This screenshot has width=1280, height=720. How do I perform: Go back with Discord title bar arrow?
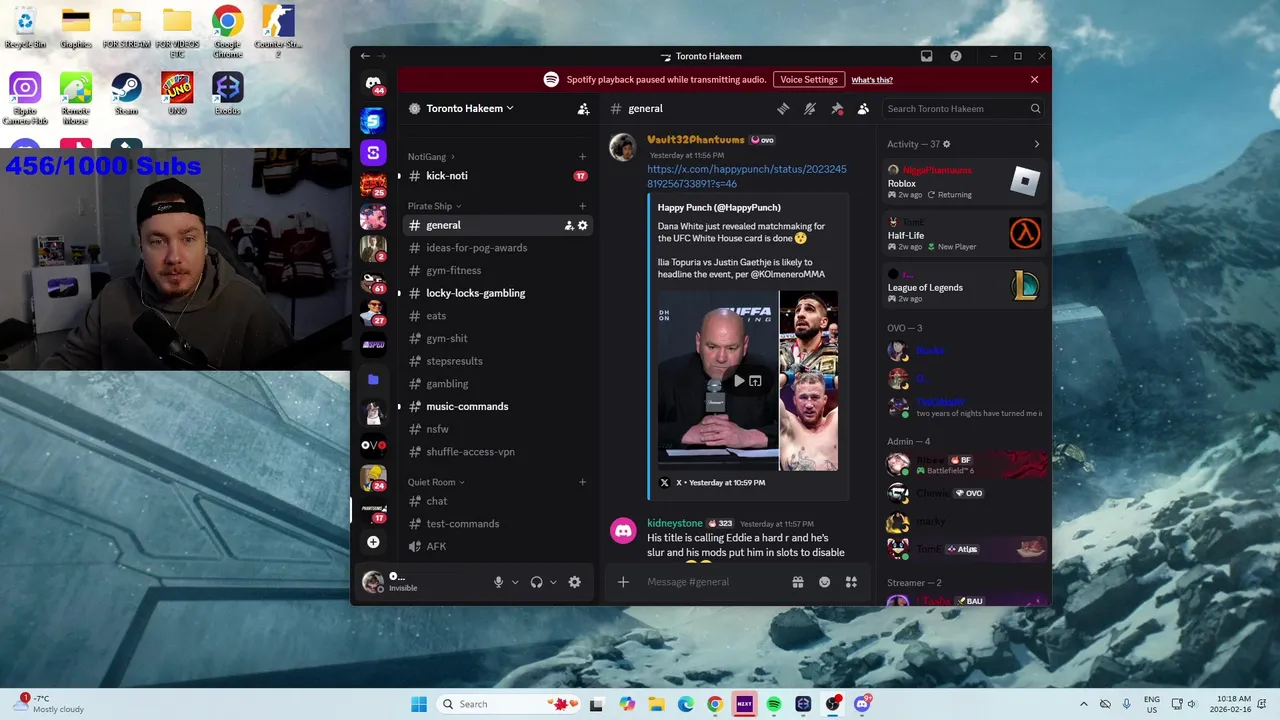365,56
